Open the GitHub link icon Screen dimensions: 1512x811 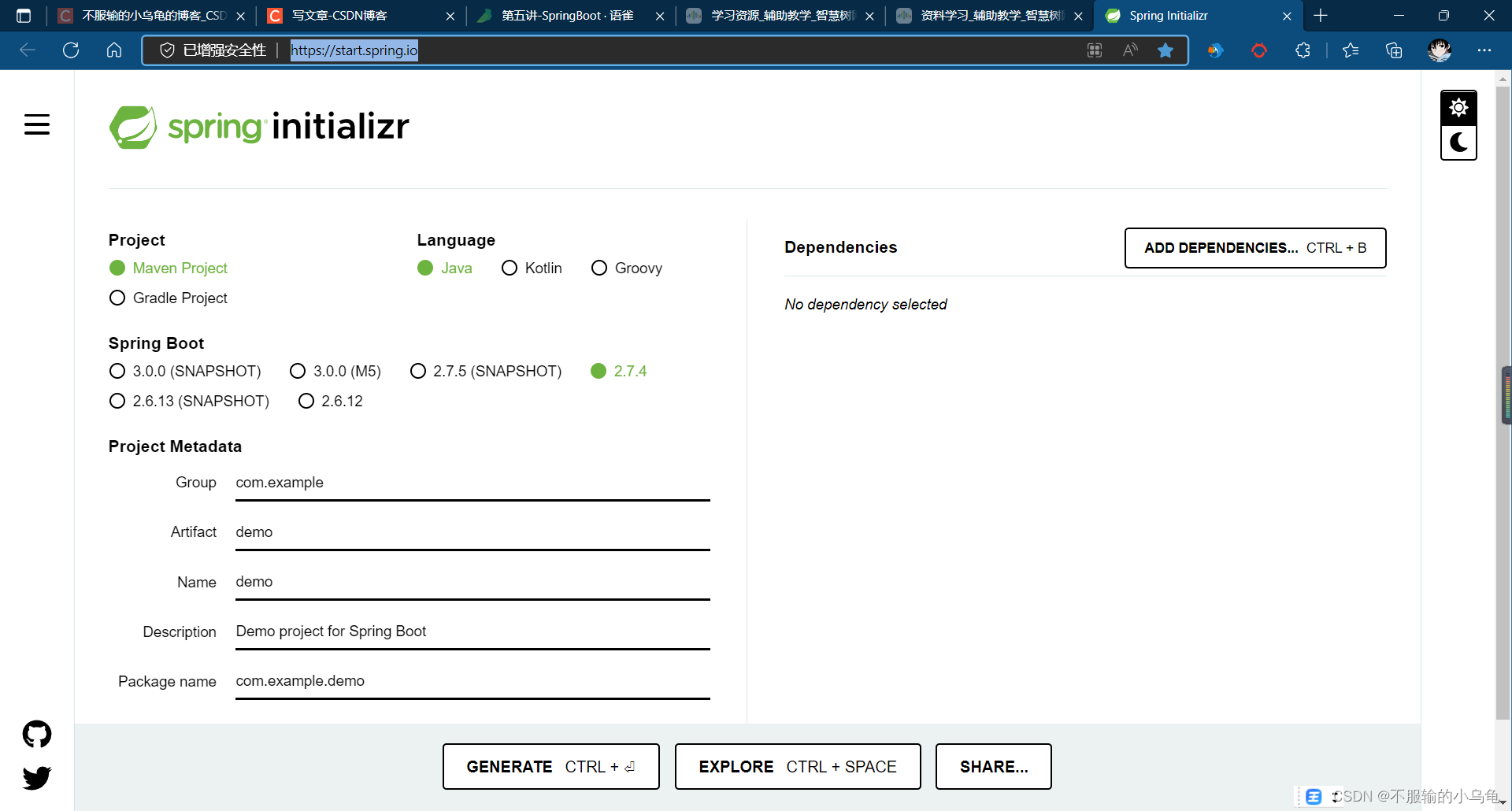pos(37,734)
